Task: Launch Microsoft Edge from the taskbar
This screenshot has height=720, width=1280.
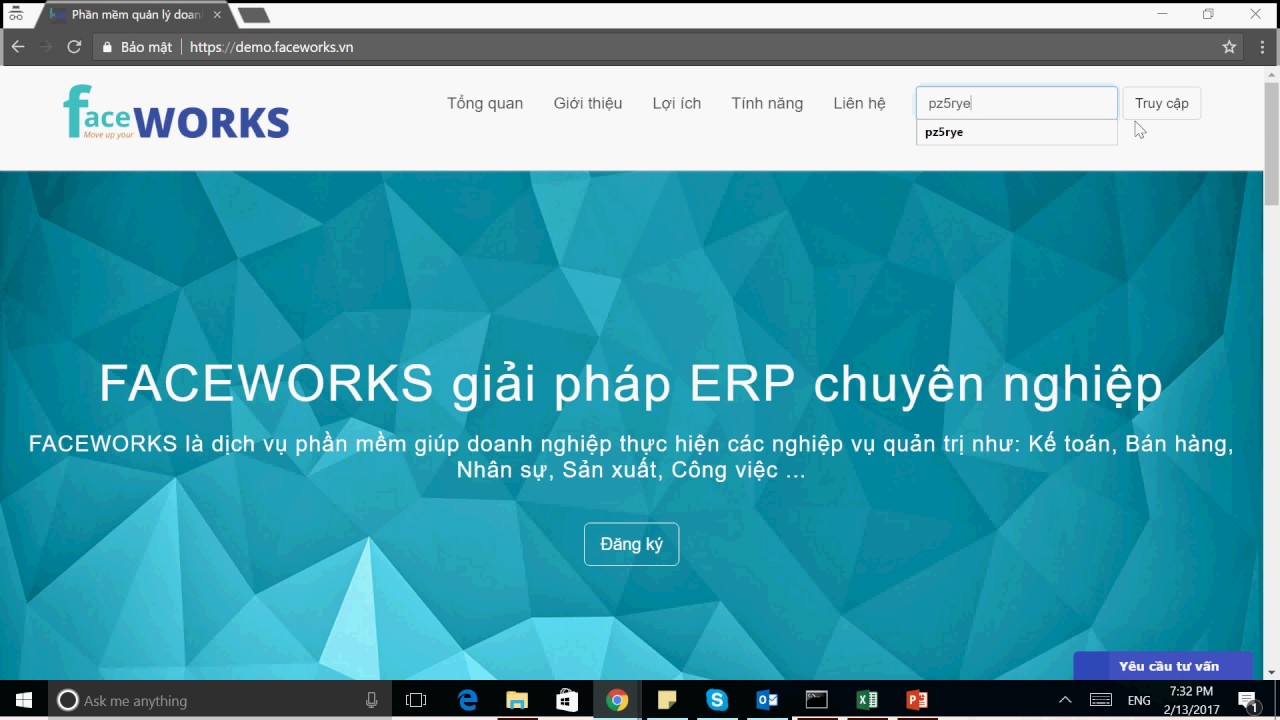Action: point(467,700)
